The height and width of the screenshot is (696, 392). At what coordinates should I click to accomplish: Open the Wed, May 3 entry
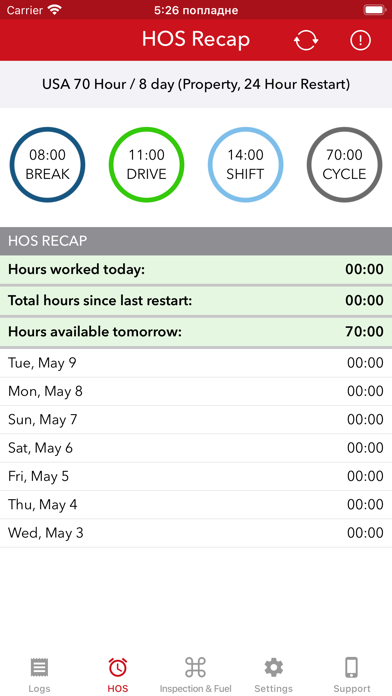tap(196, 533)
